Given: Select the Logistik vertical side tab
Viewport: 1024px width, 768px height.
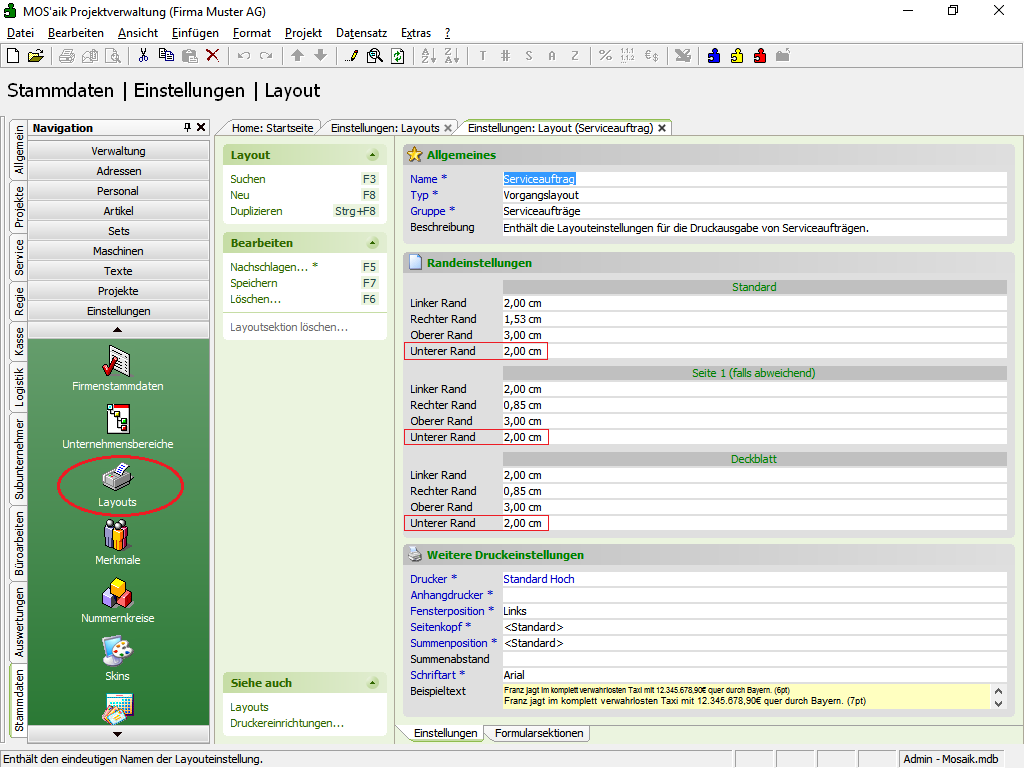Looking at the screenshot, I should (x=19, y=387).
